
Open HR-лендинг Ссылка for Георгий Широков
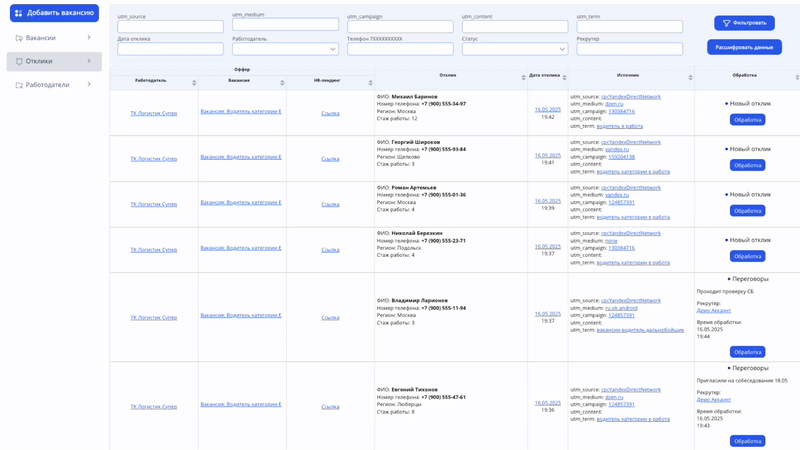coord(330,158)
